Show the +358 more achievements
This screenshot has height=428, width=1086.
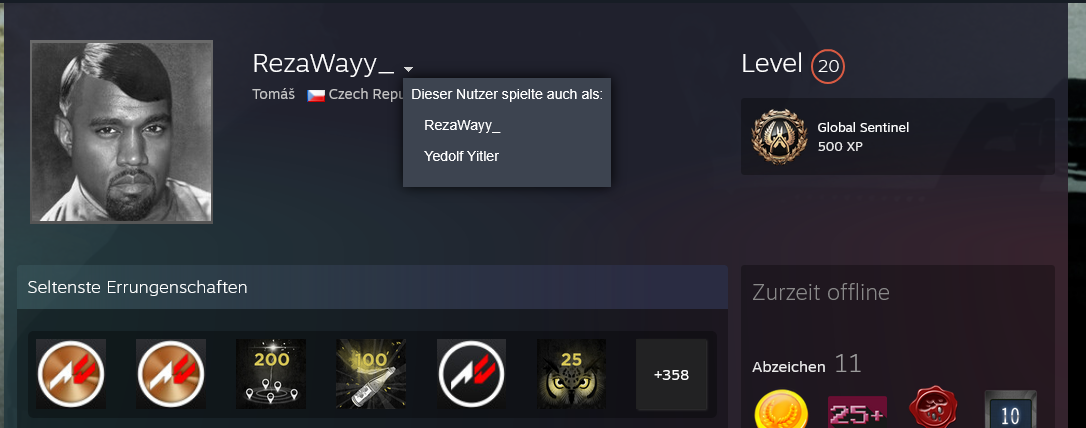tap(671, 375)
